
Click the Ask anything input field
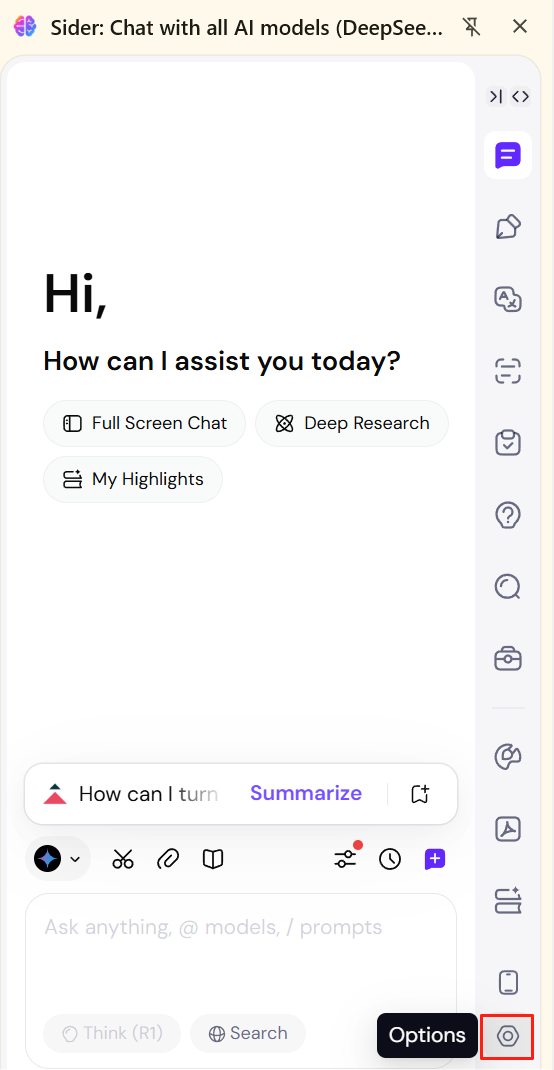[x=241, y=951]
